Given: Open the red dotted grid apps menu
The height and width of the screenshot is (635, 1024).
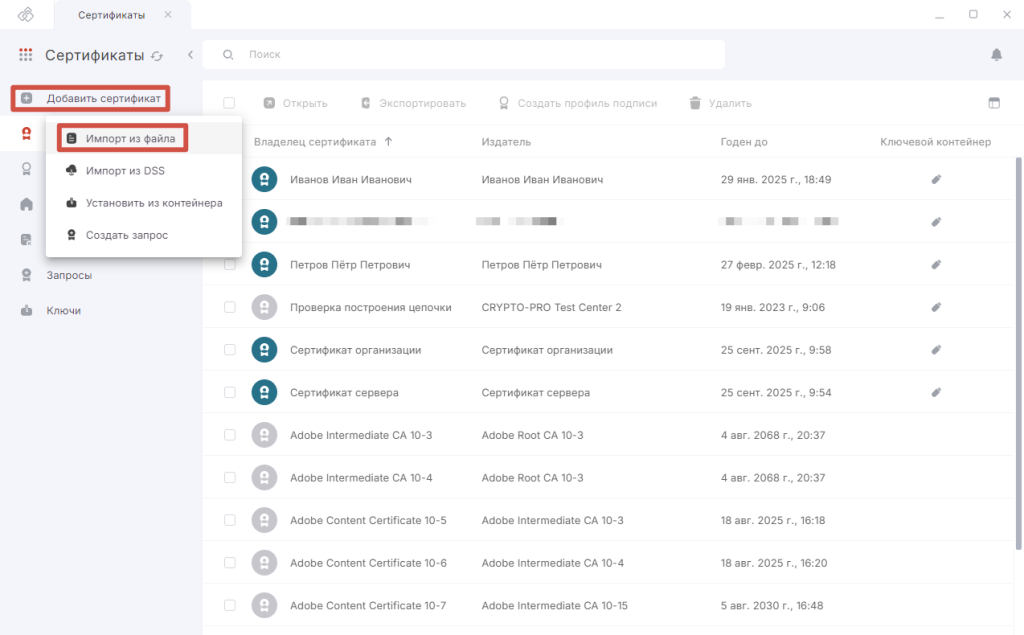Looking at the screenshot, I should coord(25,55).
